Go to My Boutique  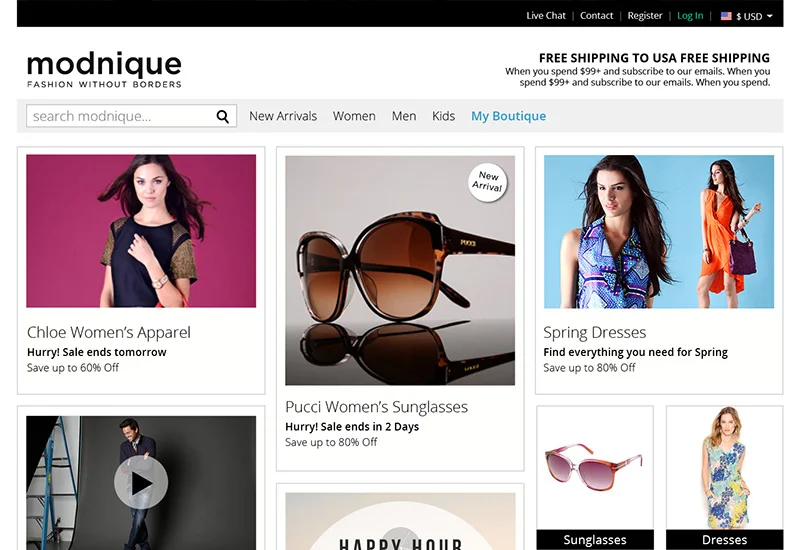click(x=508, y=116)
